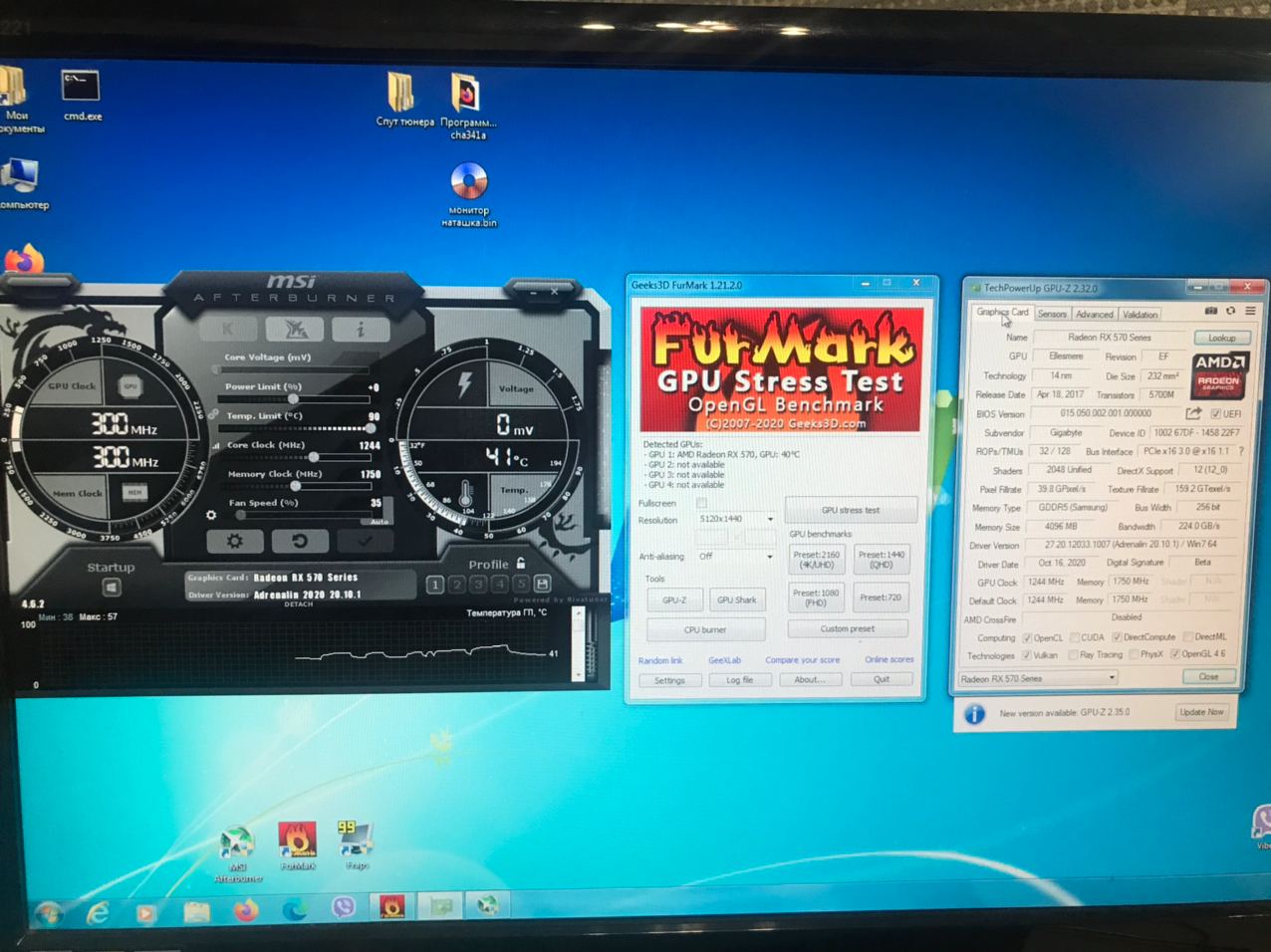Click the Lookup button in GPU-Z
Viewport: 1271px width, 952px height.
[x=1221, y=338]
